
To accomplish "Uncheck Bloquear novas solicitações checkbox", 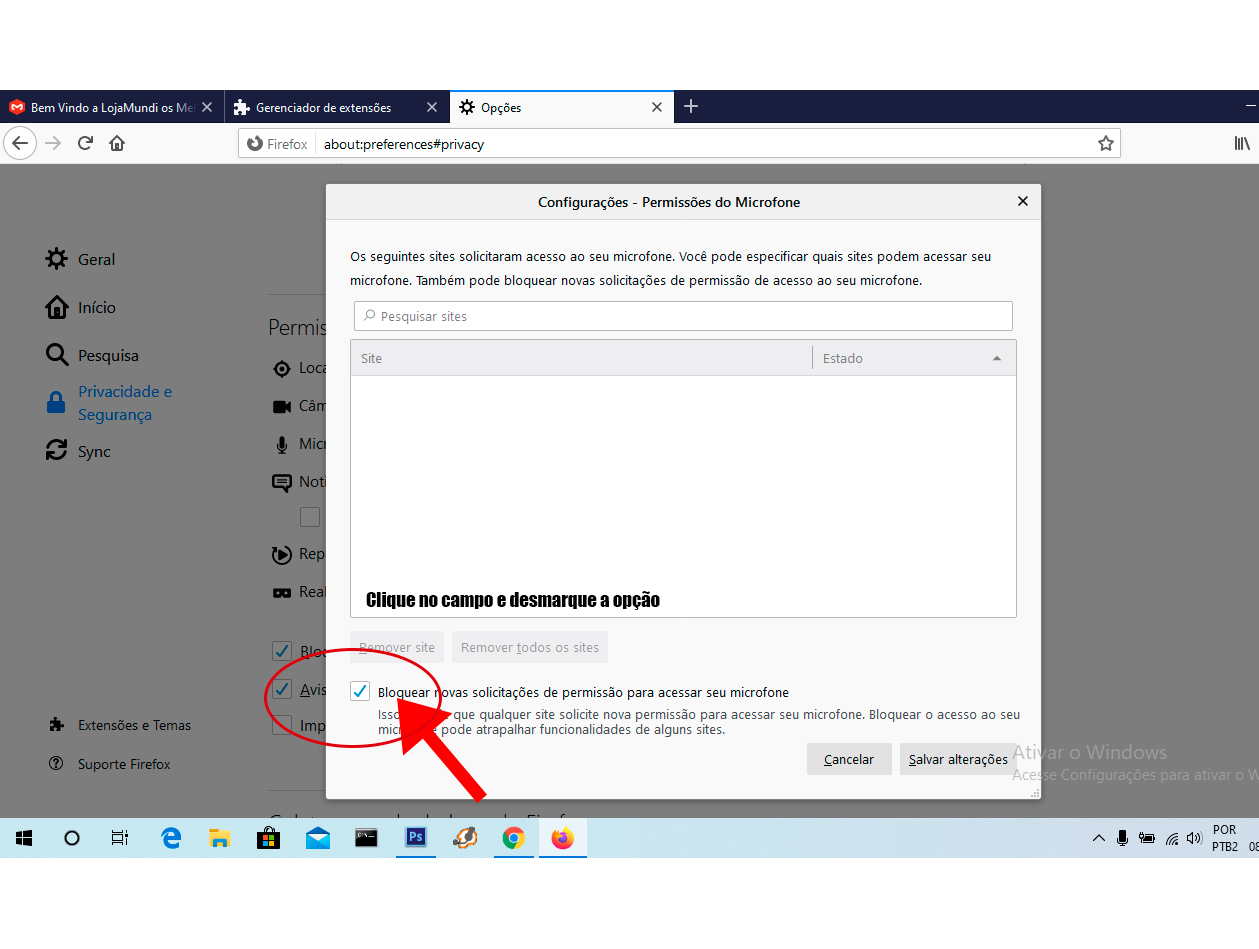I will coord(360,691).
